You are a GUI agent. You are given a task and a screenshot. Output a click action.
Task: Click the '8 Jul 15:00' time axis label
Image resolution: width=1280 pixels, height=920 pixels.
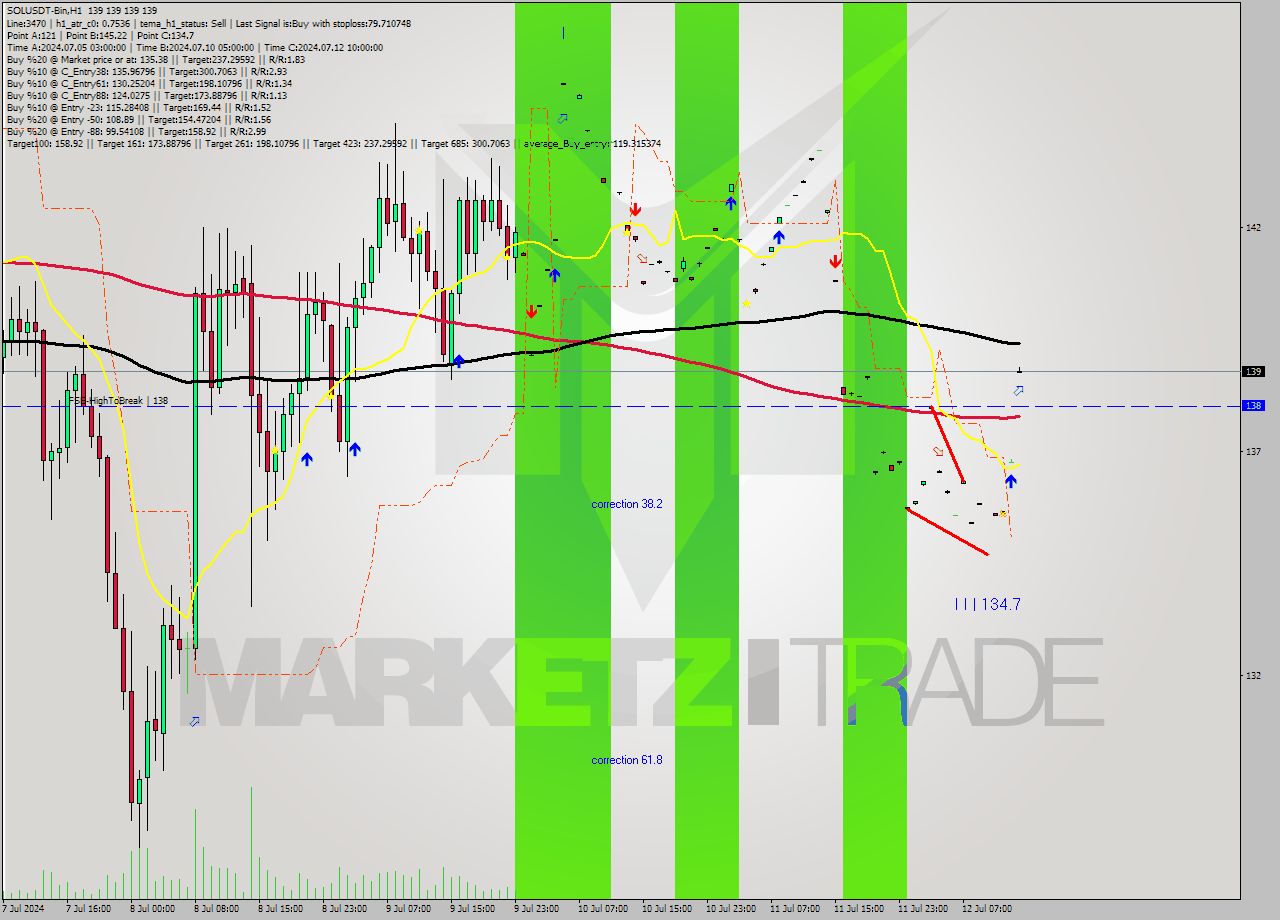point(280,909)
